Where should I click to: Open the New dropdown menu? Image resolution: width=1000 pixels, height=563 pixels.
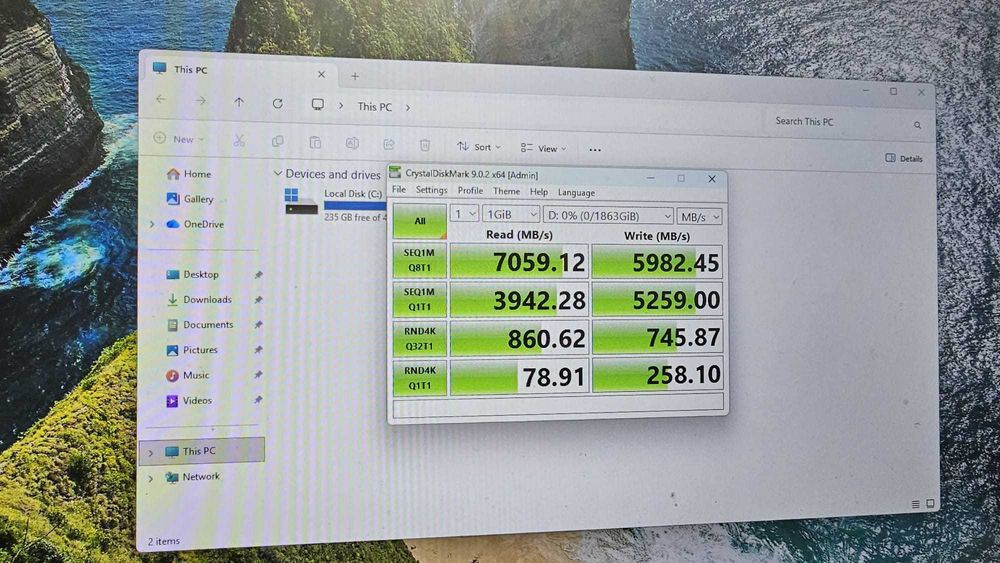coord(179,138)
